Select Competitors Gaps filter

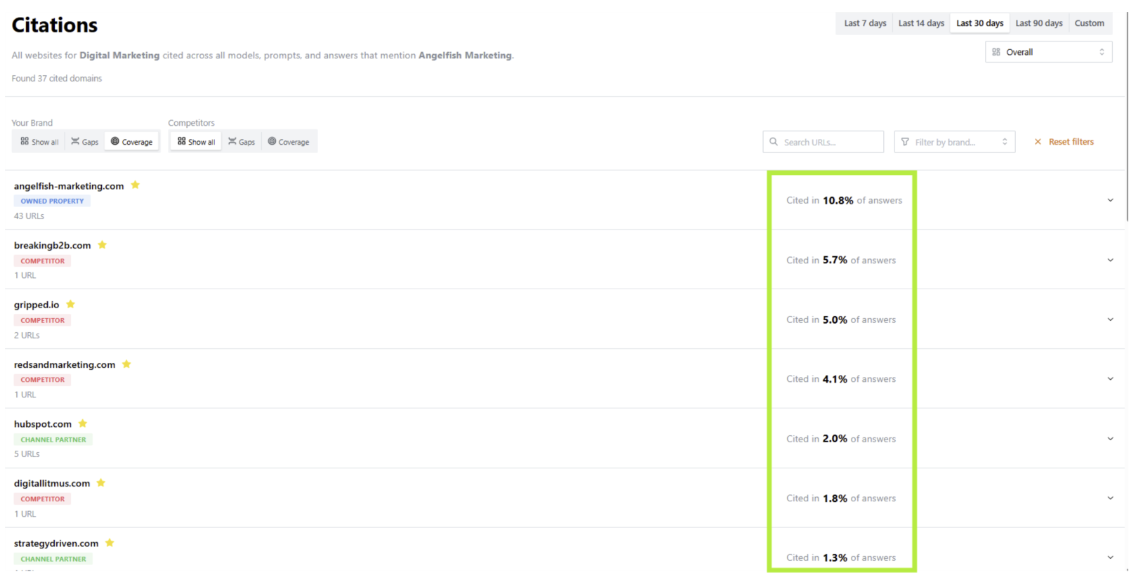coord(242,142)
